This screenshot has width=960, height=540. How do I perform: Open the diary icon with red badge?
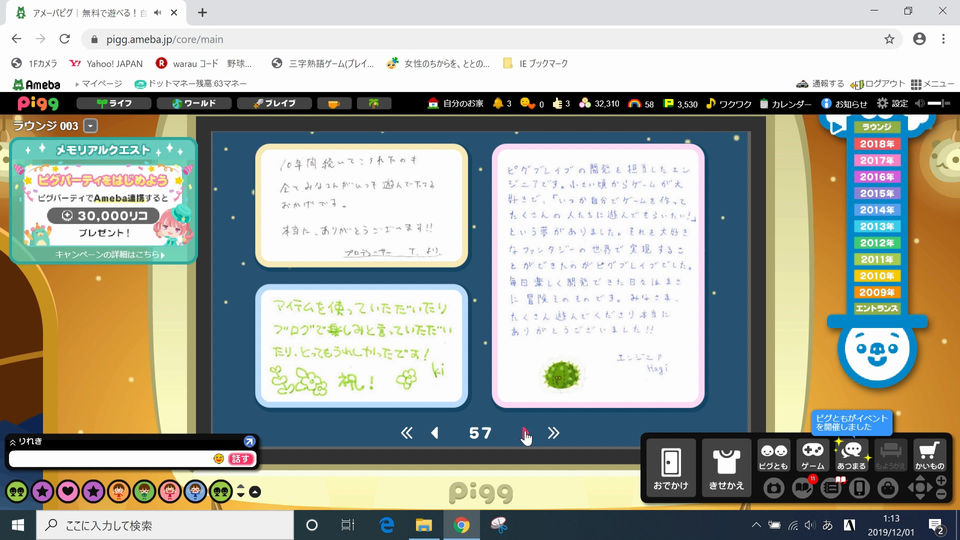point(803,488)
